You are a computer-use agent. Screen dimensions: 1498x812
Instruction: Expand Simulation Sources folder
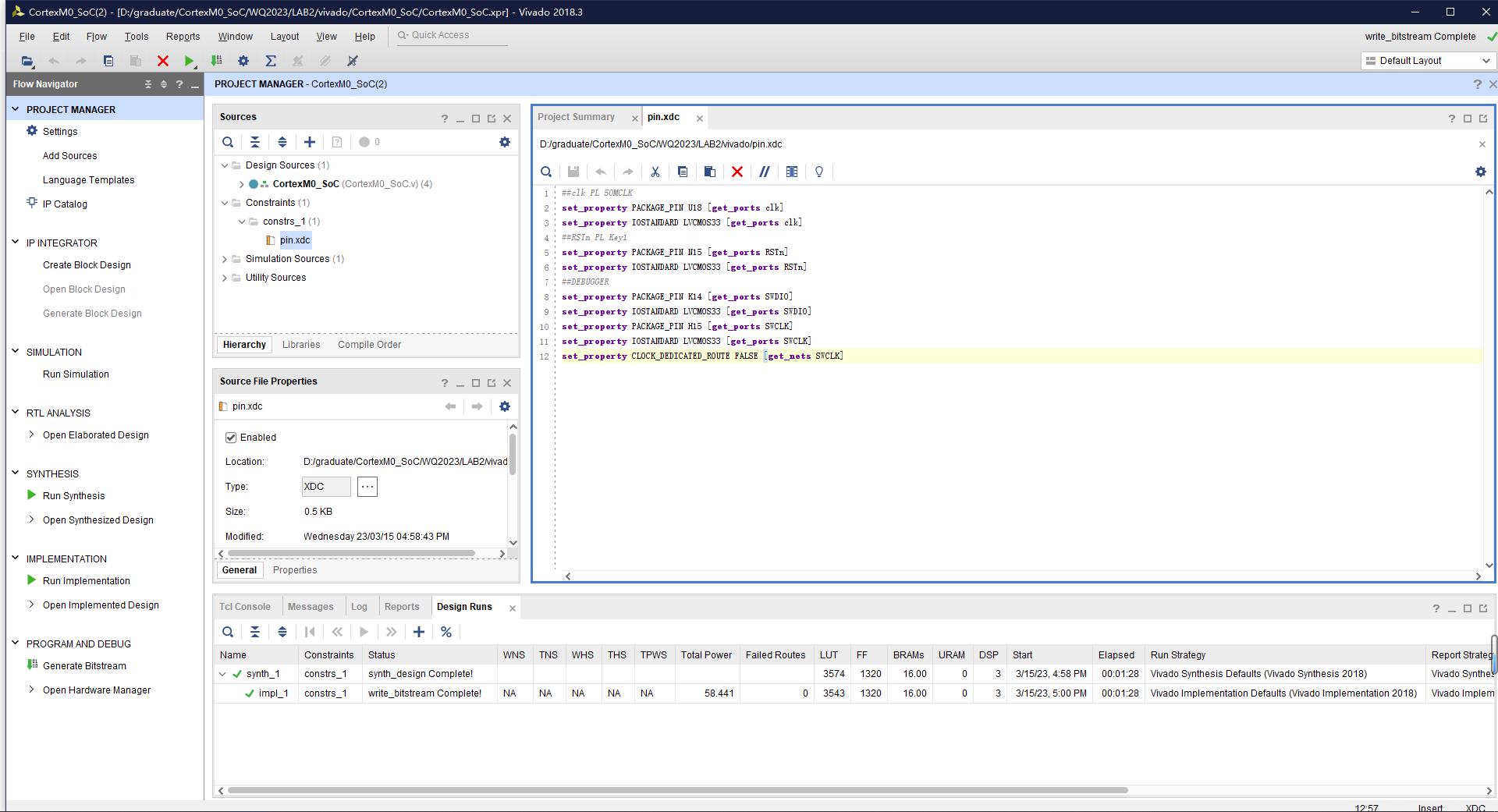[x=225, y=259]
